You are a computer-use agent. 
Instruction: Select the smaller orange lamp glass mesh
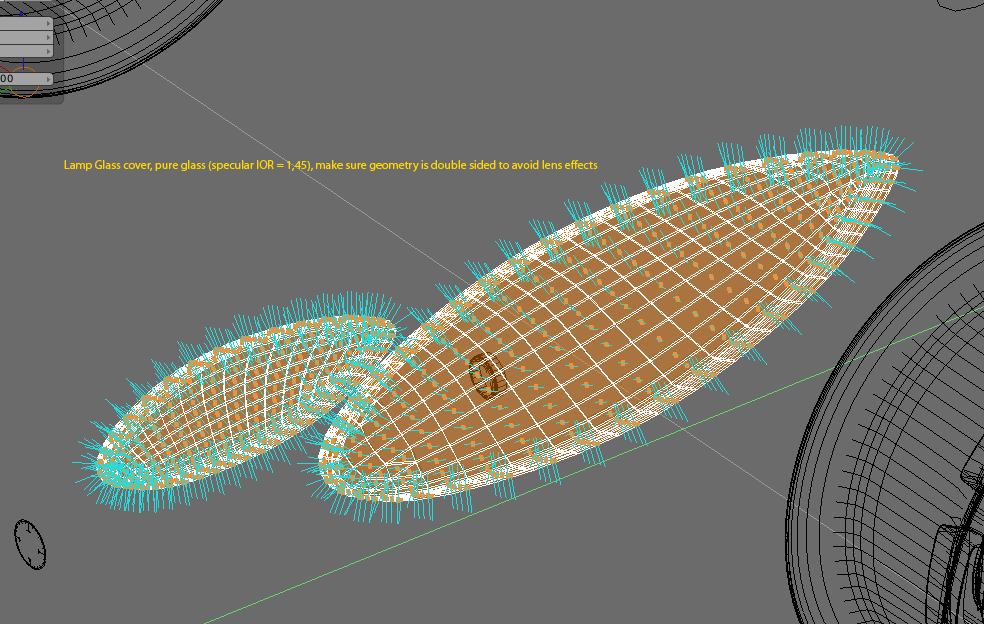click(246, 402)
